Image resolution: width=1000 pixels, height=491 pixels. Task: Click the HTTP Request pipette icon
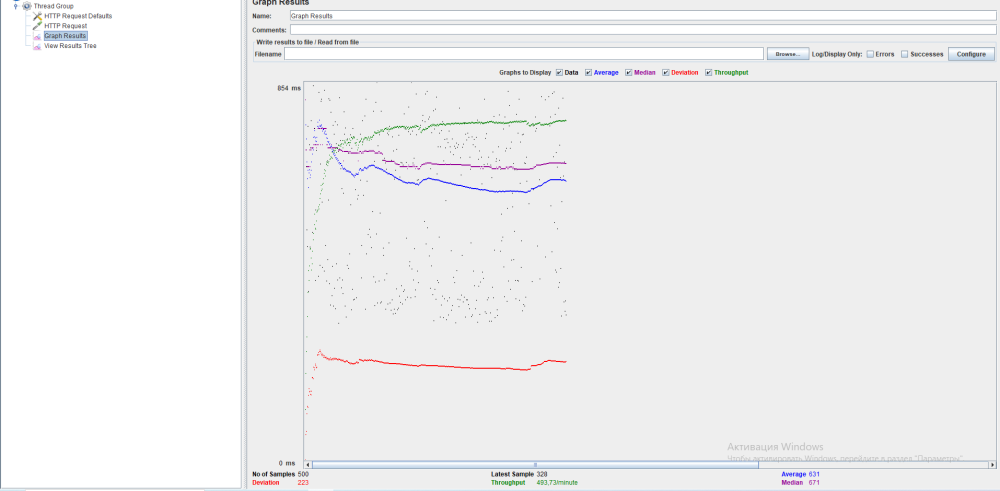(x=37, y=26)
